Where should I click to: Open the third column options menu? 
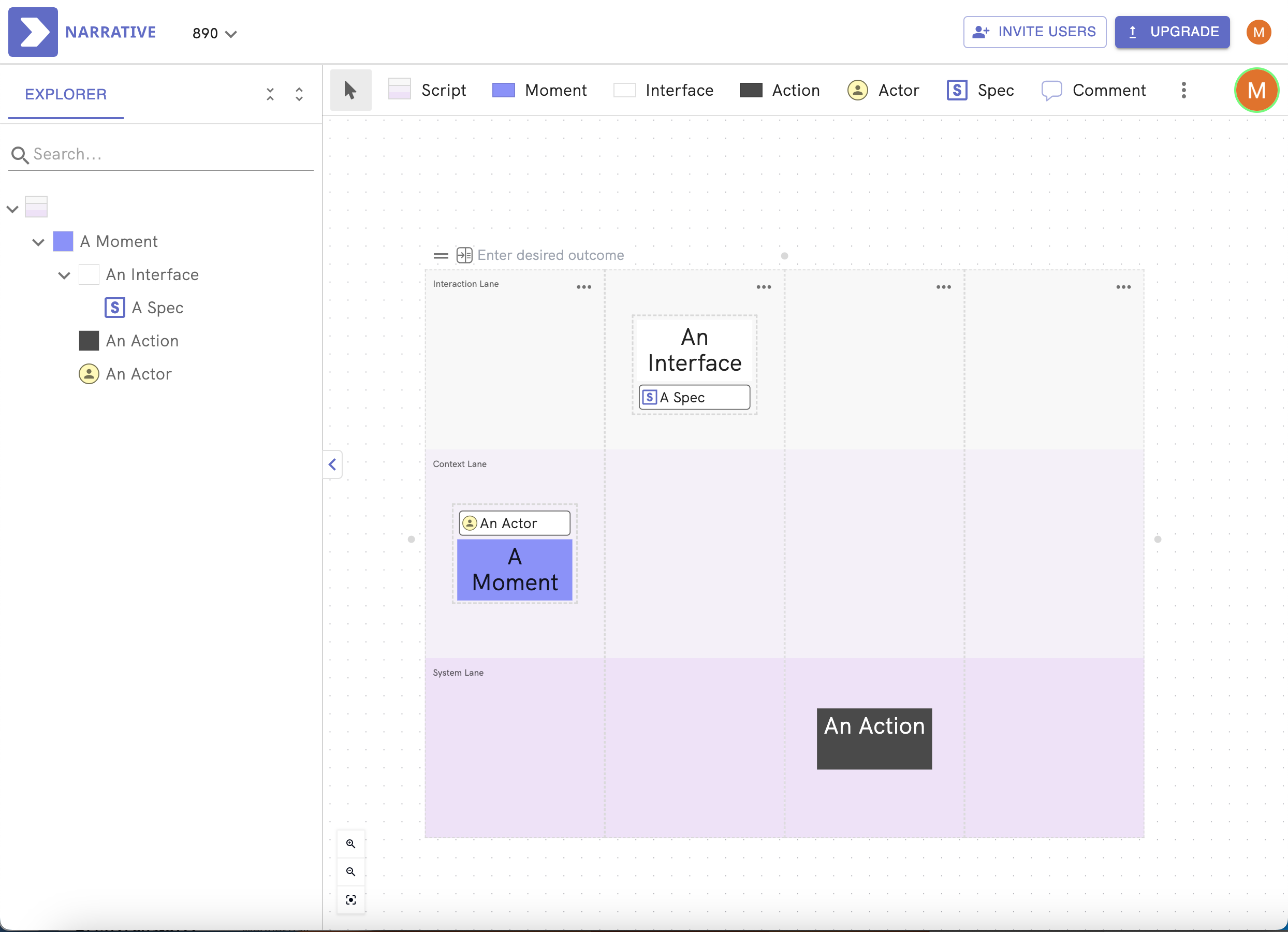coord(944,287)
